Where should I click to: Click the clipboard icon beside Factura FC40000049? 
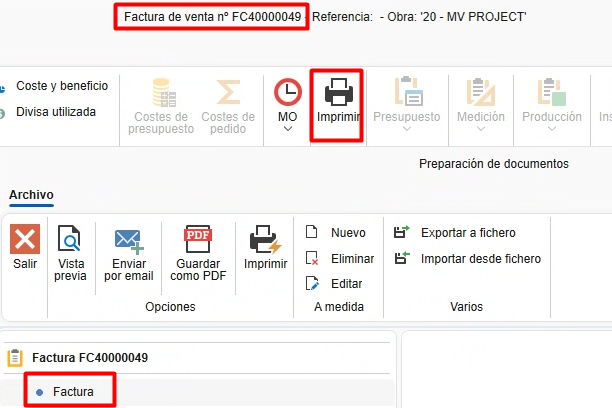point(15,358)
